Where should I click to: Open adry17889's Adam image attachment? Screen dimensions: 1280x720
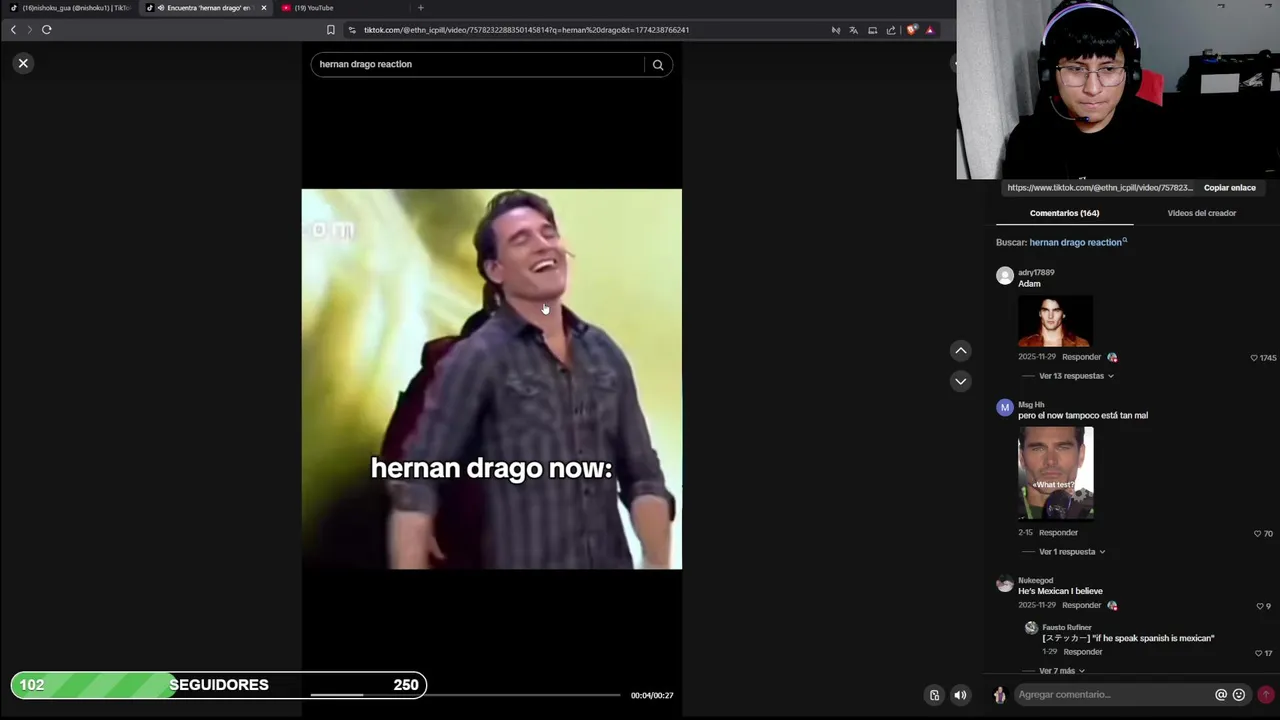coord(1055,320)
